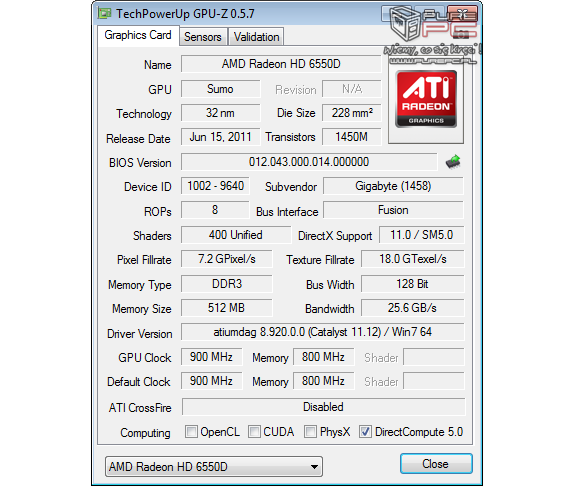Toggle the CUDA checkbox
Screen dimensions: 582x487
pyautogui.click(x=254, y=432)
